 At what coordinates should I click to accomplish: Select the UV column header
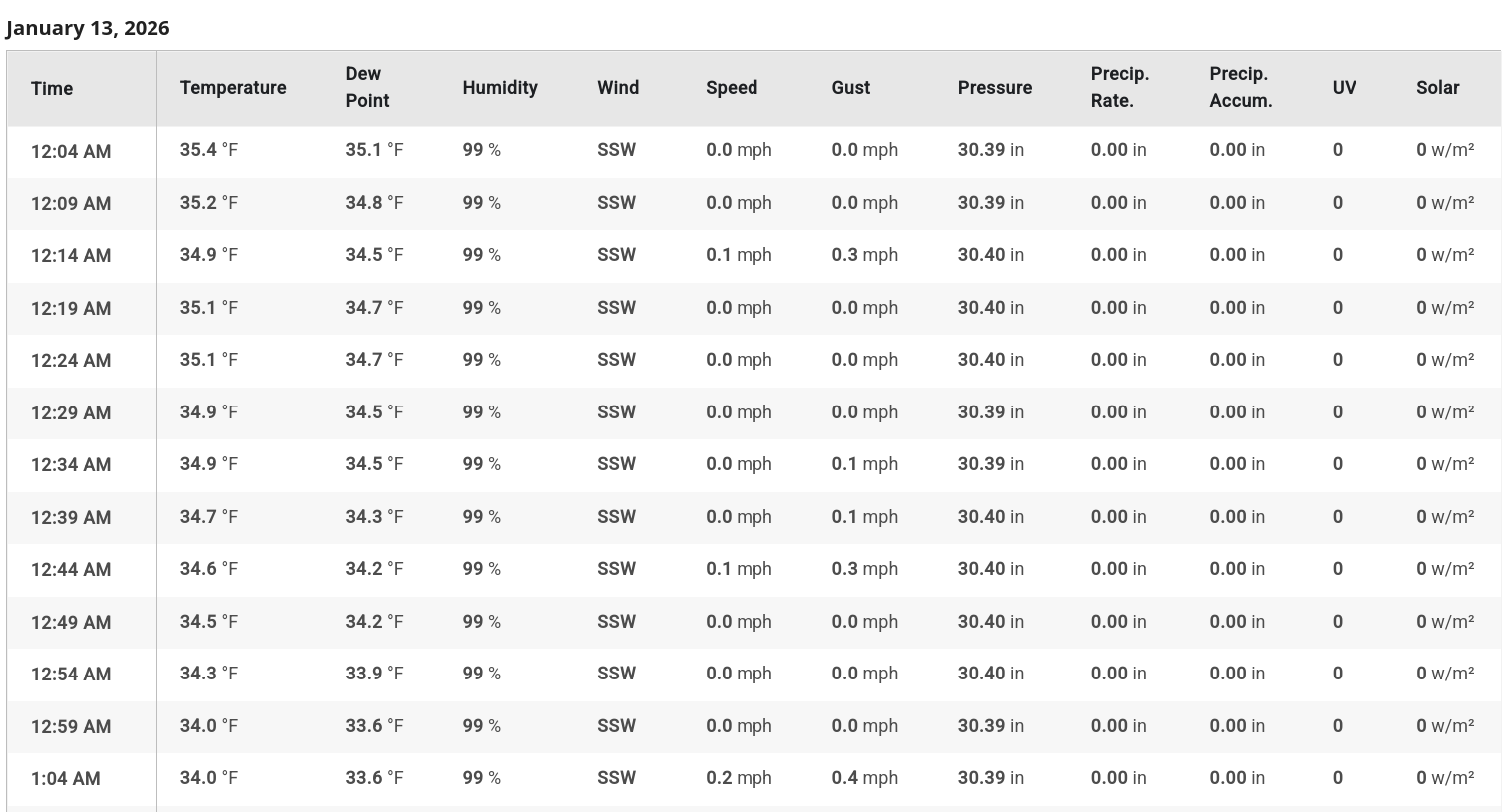(x=1344, y=88)
